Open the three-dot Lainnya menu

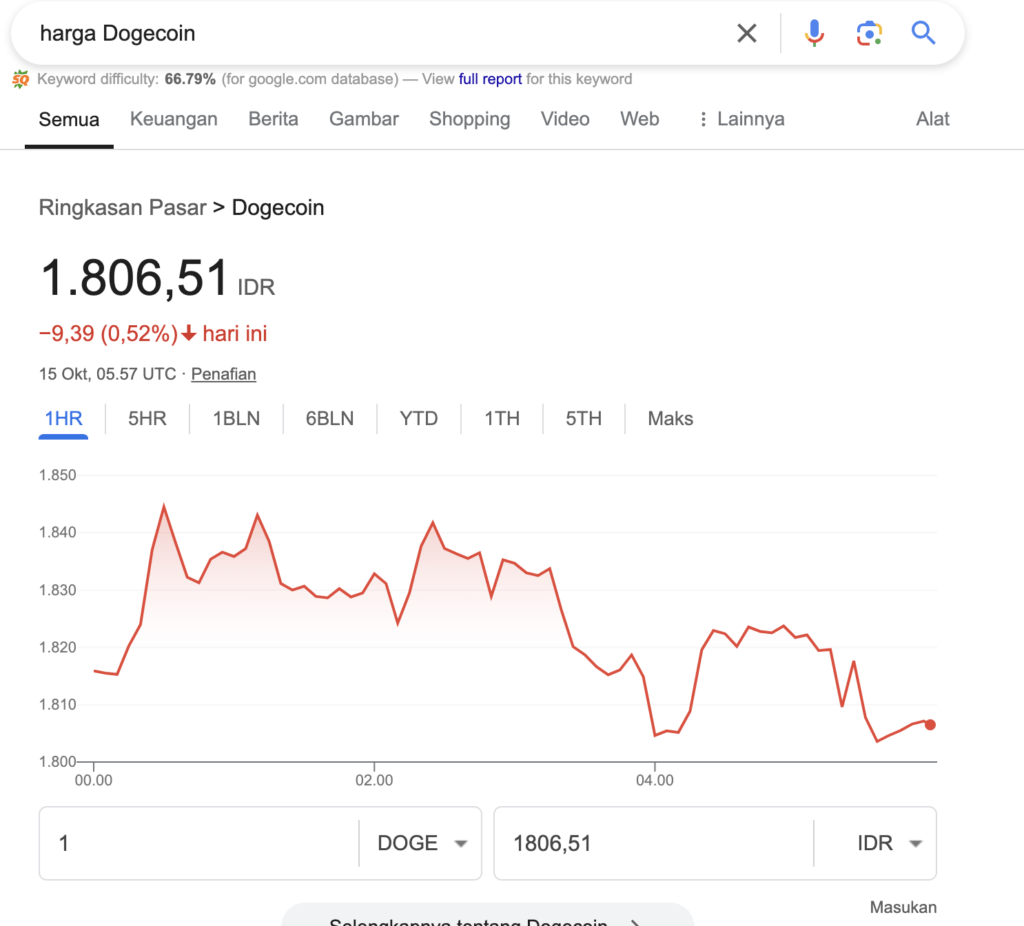click(741, 119)
